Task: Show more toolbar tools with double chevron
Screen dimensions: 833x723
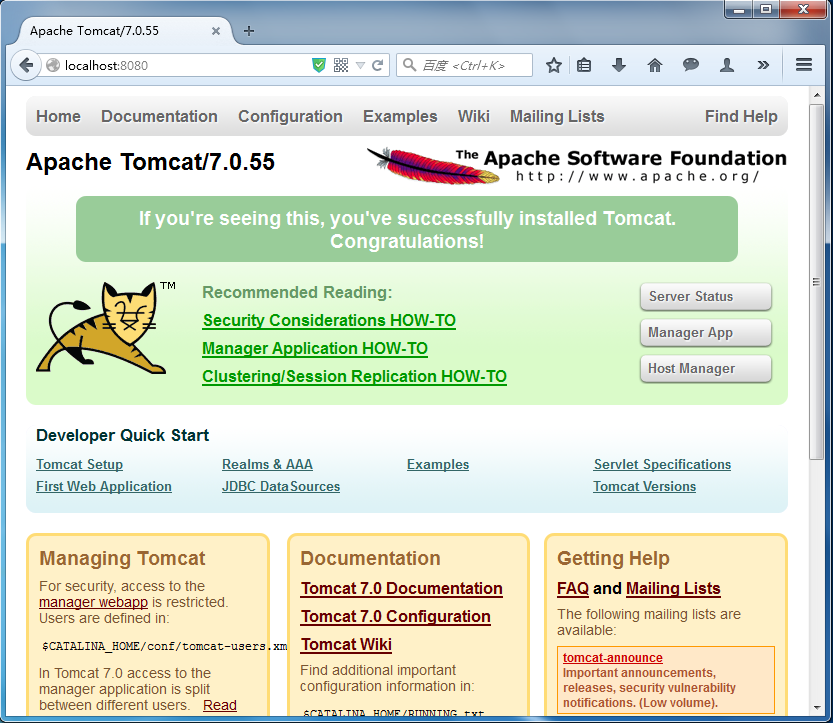Action: click(x=763, y=65)
